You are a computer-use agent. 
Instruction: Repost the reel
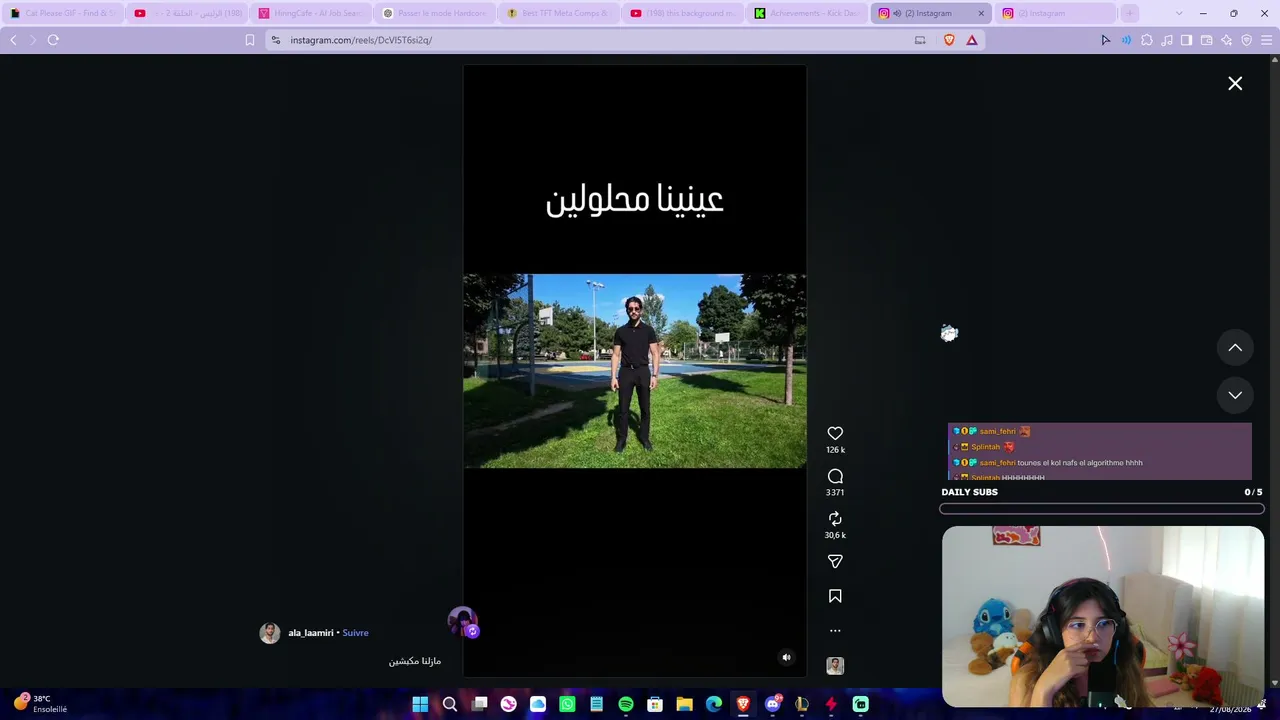click(x=835, y=518)
